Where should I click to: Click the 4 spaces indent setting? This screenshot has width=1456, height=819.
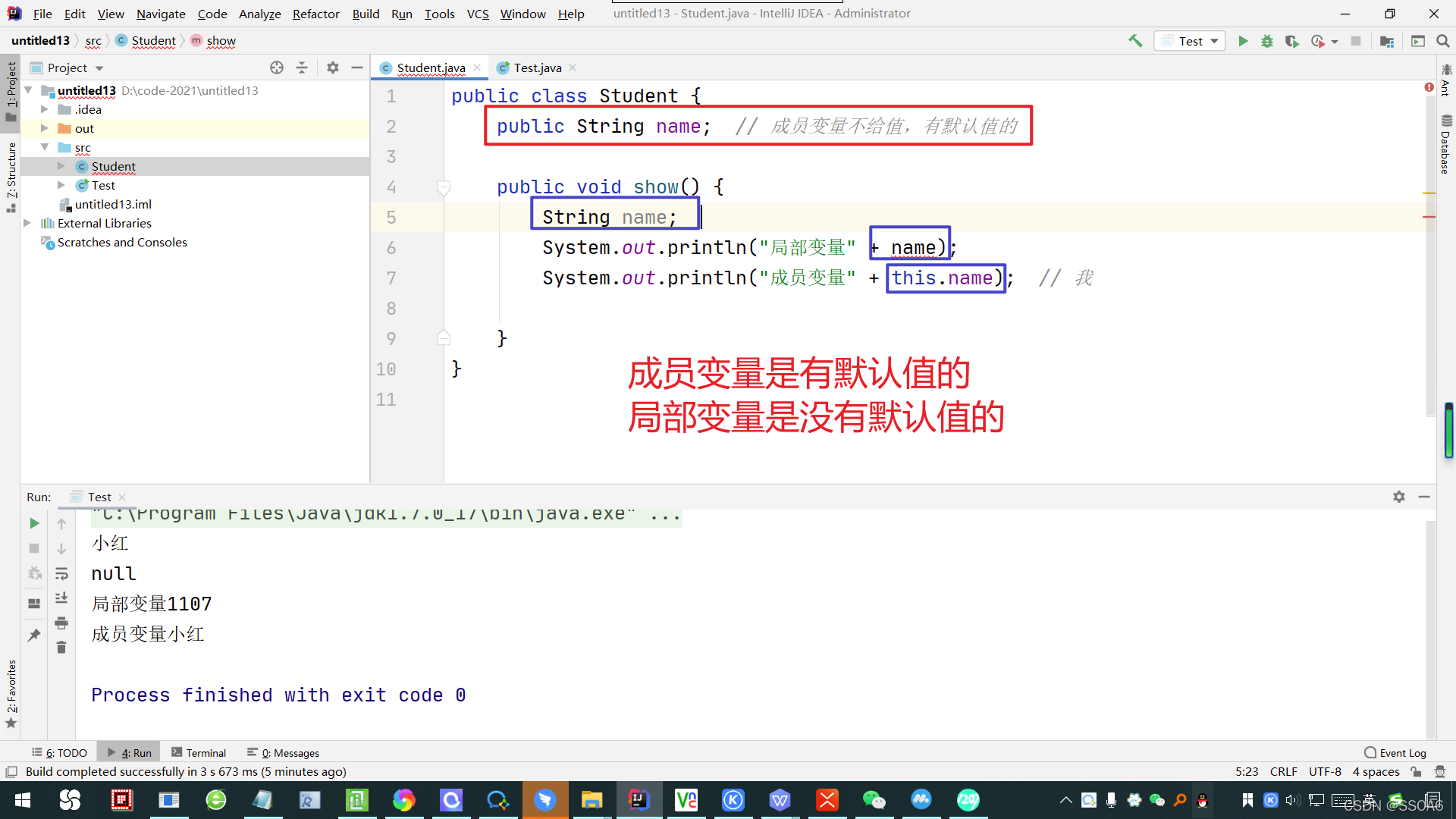[1376, 771]
